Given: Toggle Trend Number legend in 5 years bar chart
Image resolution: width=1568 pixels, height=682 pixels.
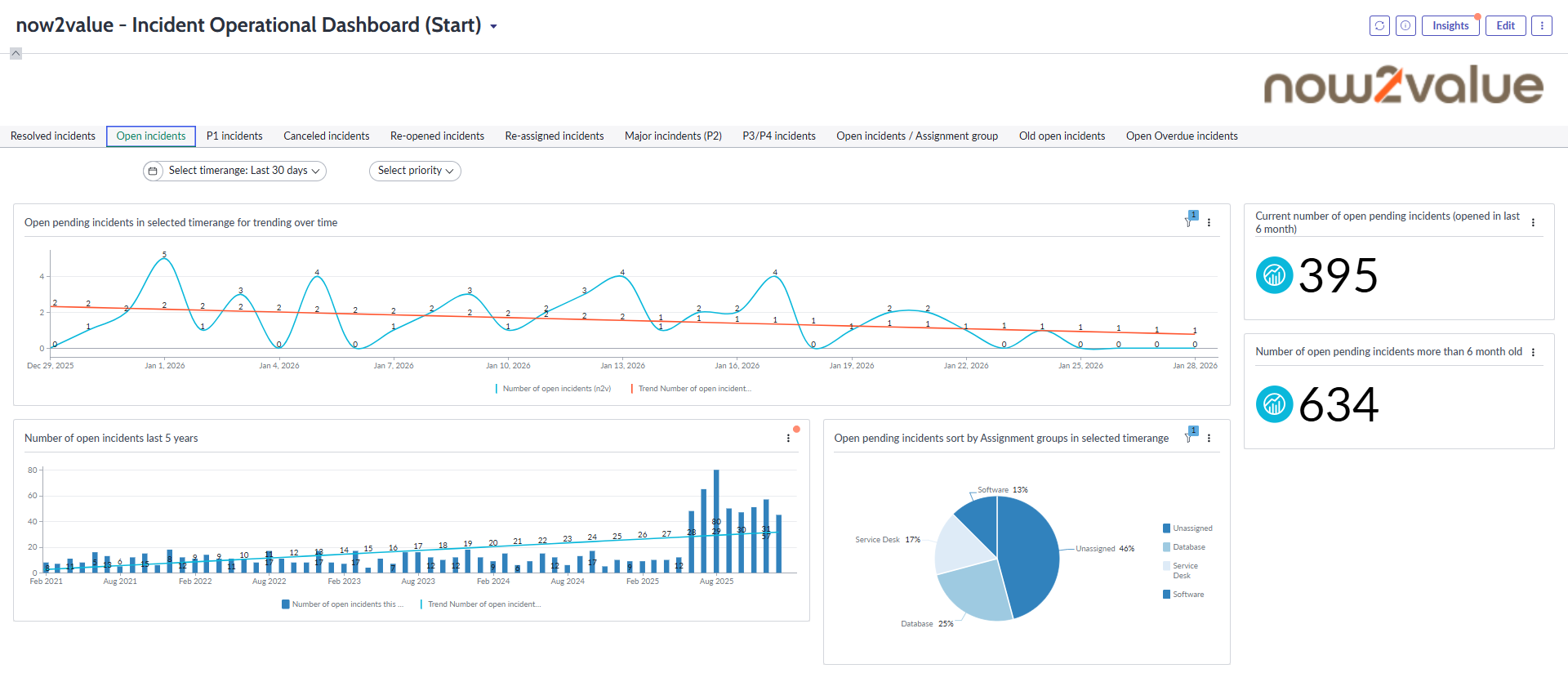Looking at the screenshot, I should (x=481, y=604).
